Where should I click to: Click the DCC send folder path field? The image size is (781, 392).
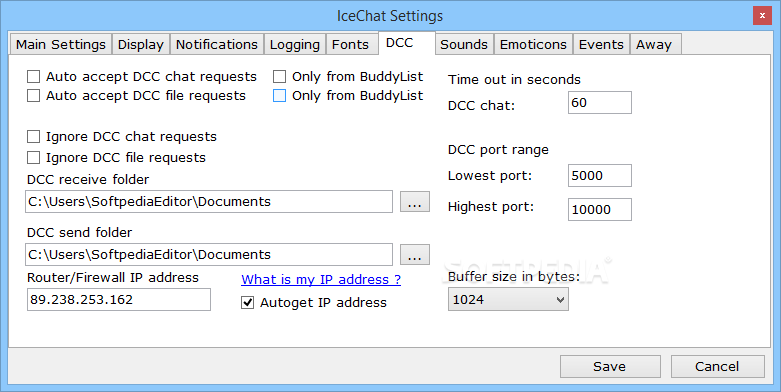[209, 255]
